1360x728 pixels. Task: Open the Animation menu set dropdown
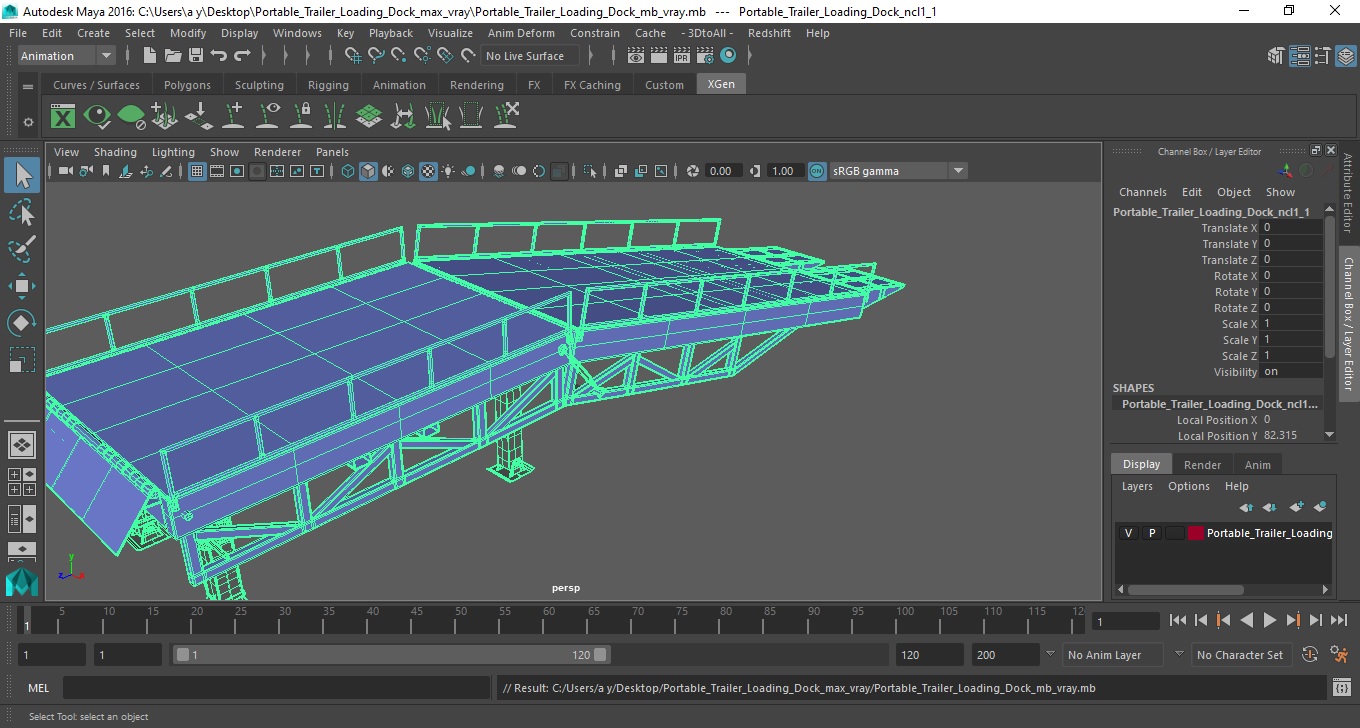[67, 56]
